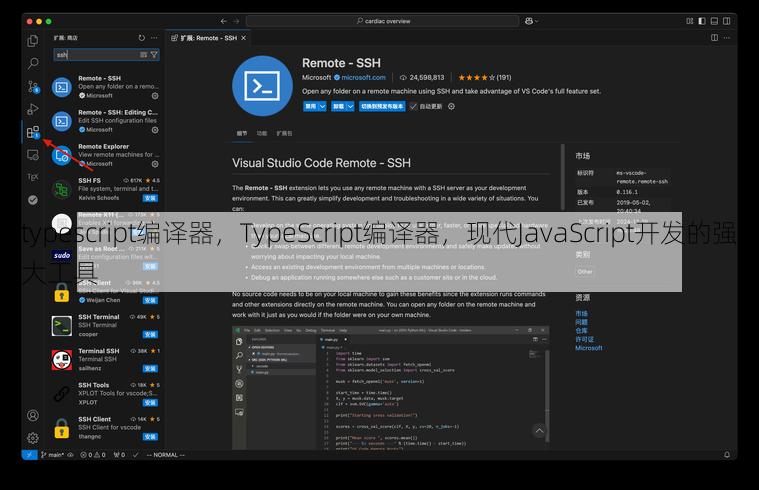This screenshot has width=759, height=490.
Task: Toggle the auto update checkbox
Action: 413,107
